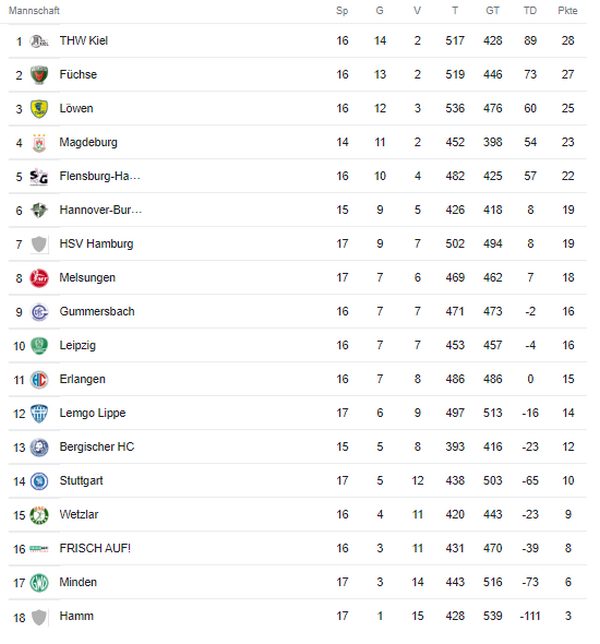Click the Lemgo Lippe crest
600x644 pixels.
39,413
